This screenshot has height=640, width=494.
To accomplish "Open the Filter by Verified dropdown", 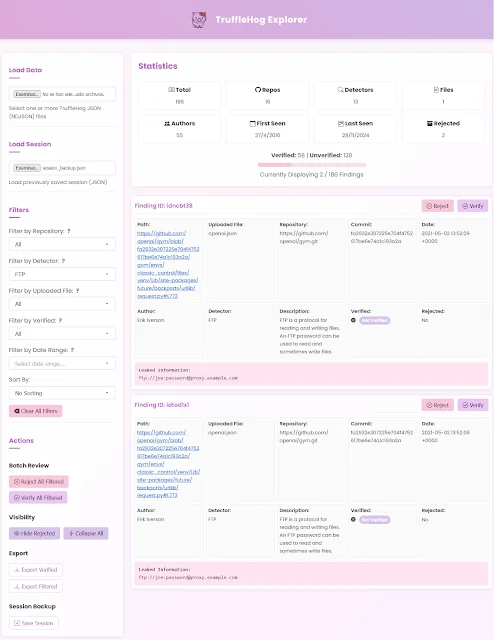I will pyautogui.click(x=62, y=333).
